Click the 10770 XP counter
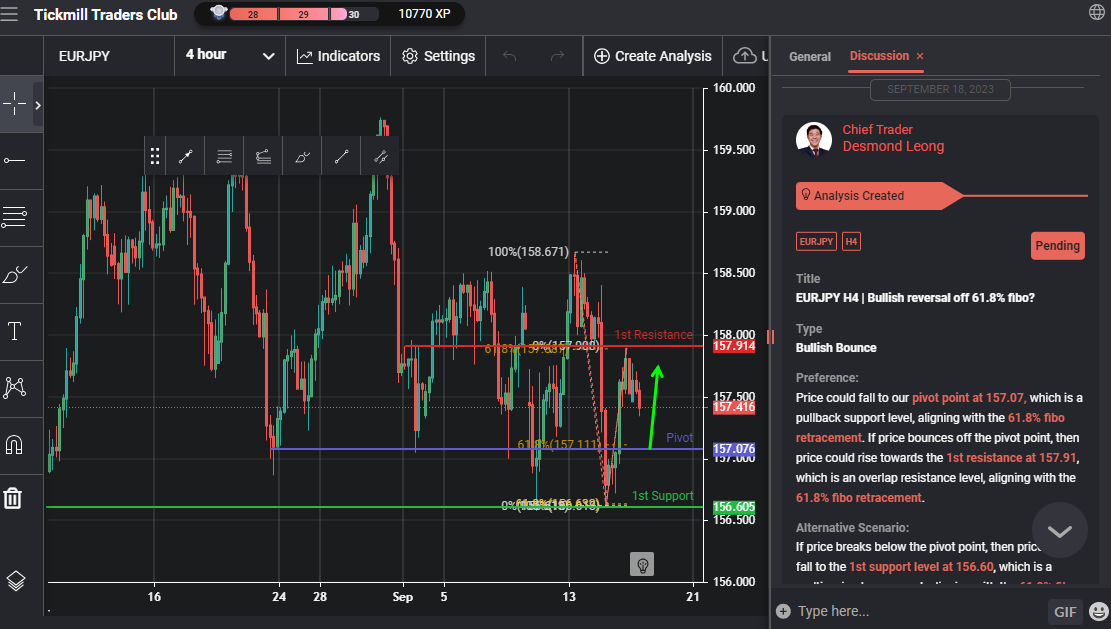The width and height of the screenshot is (1111, 629). point(424,13)
